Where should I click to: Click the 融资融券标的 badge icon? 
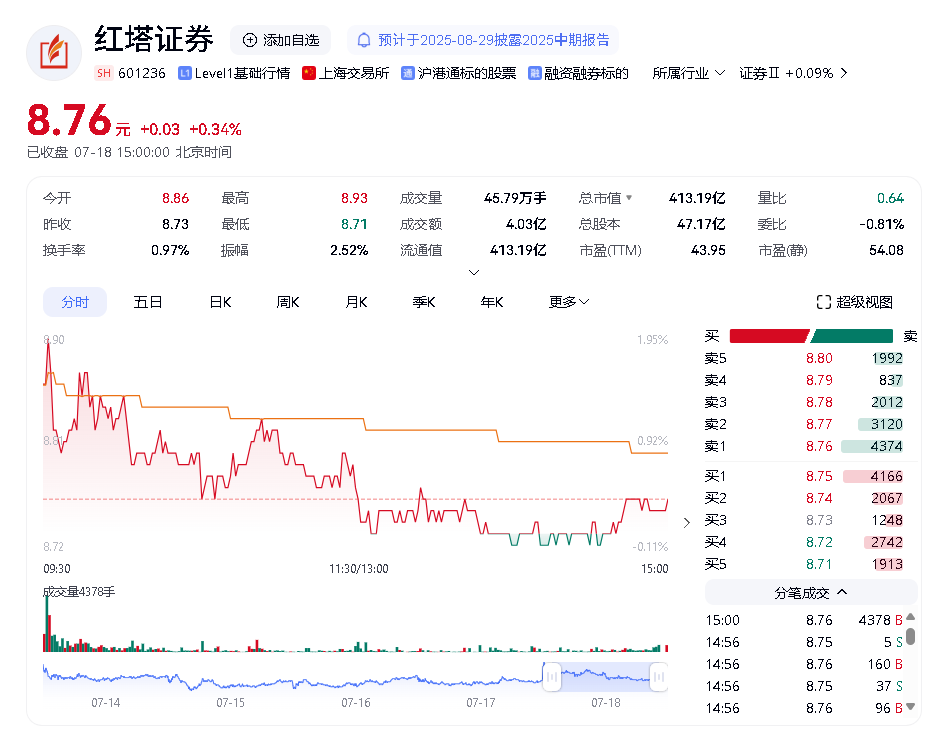(x=535, y=73)
